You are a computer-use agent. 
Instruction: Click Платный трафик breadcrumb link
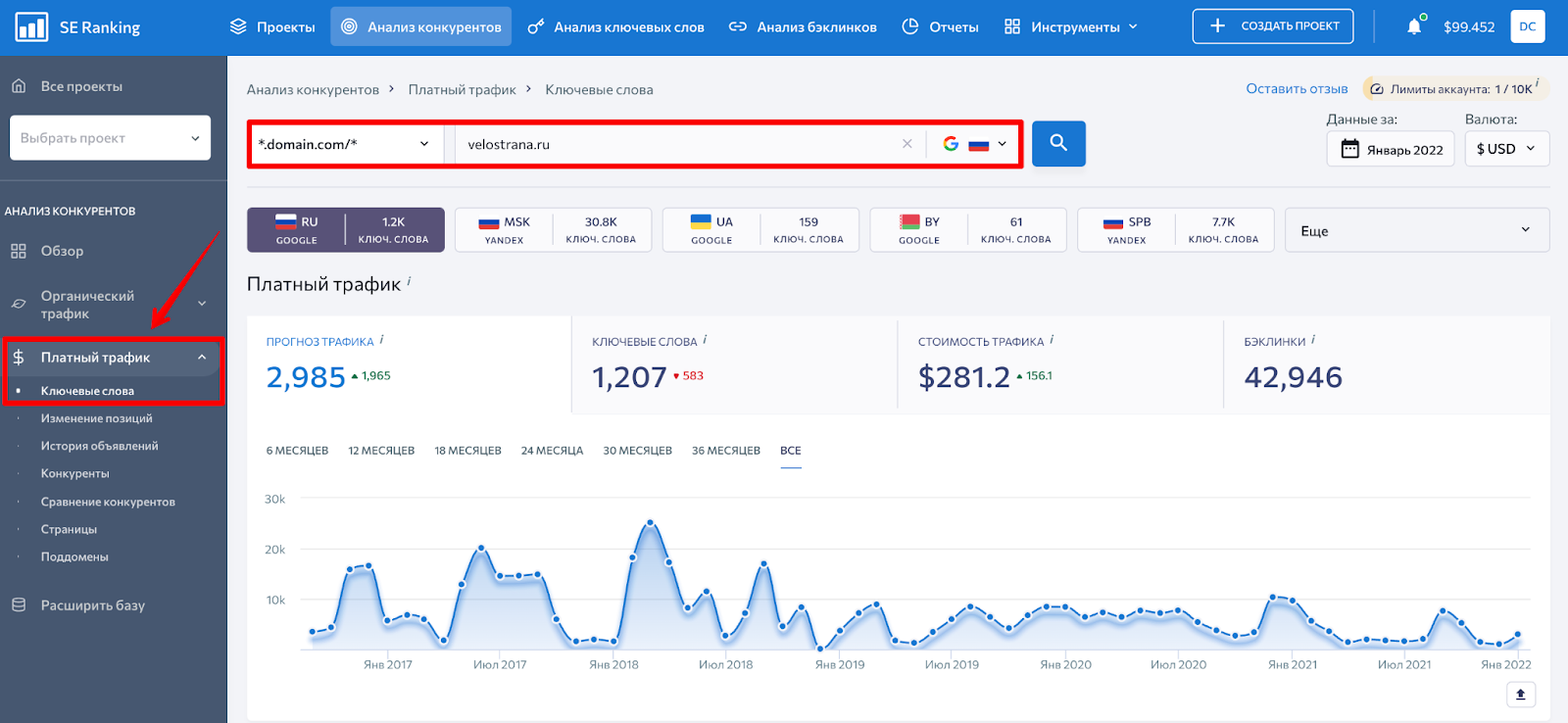tap(462, 89)
